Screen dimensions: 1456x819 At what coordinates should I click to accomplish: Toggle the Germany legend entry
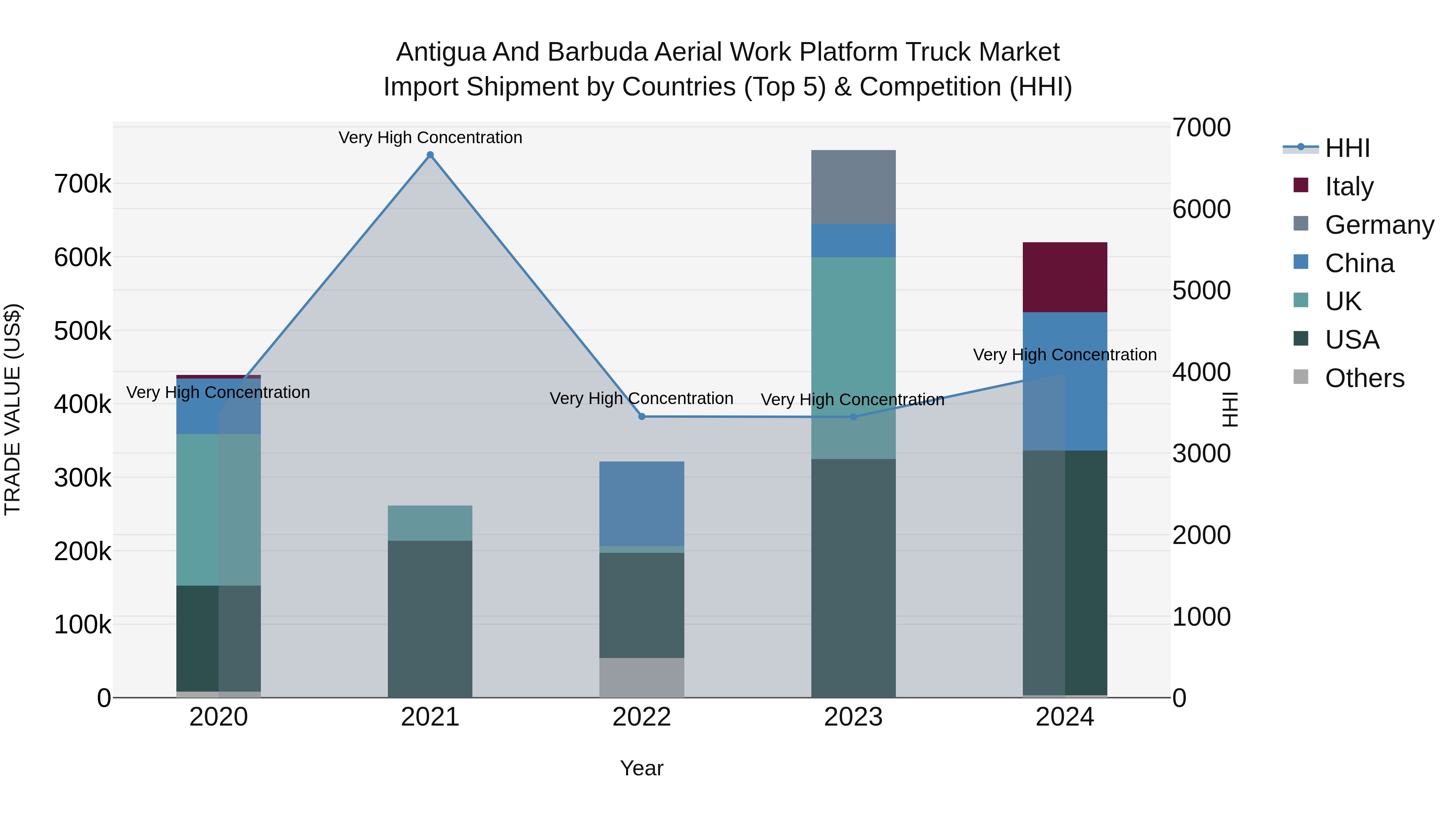[1363, 224]
